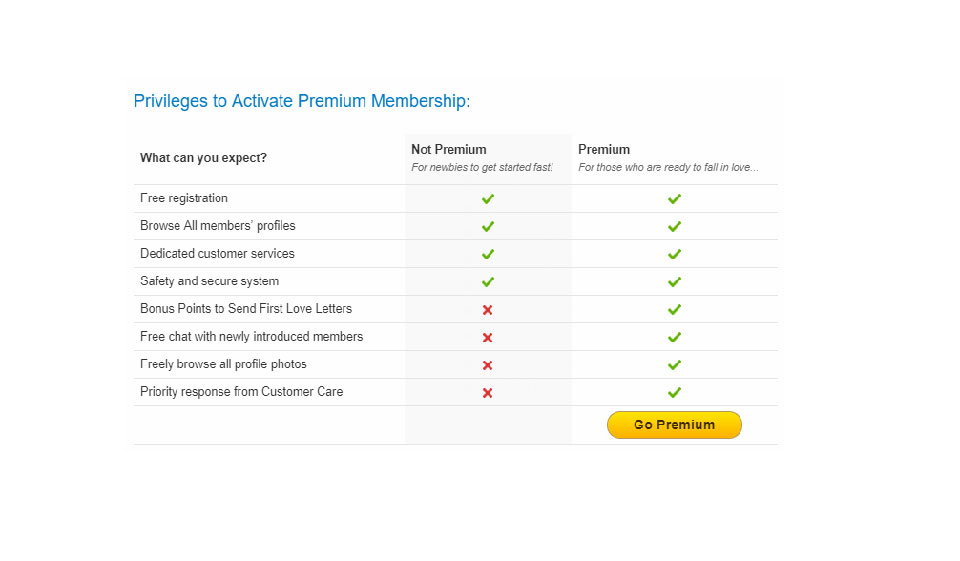
Task: Click Not Premium checkmark for Free registration
Action: click(x=488, y=199)
